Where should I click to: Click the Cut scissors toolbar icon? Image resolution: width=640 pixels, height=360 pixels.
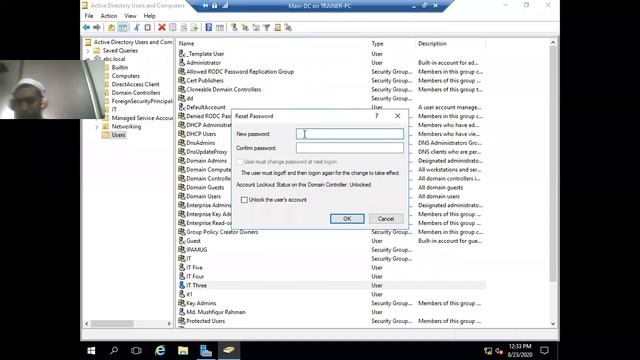137,27
